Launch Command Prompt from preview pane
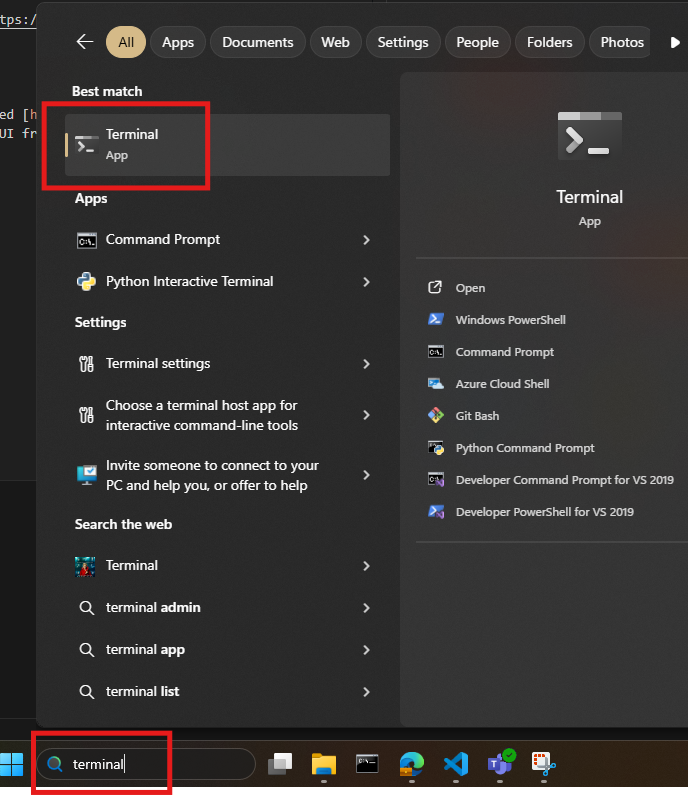The width and height of the screenshot is (688, 795). coord(504,352)
